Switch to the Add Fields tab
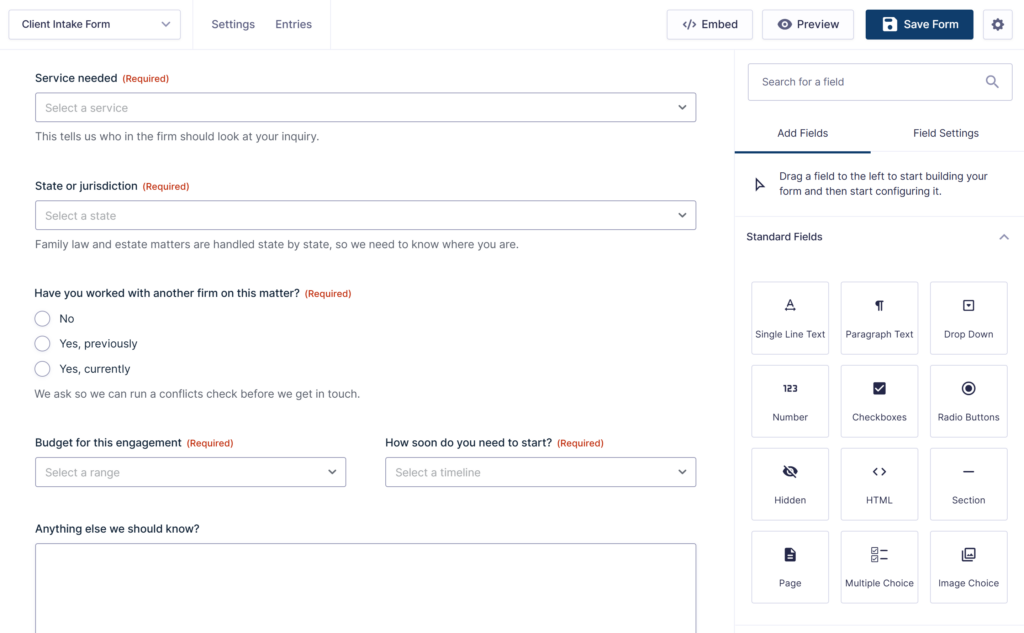This screenshot has width=1024, height=633. click(x=802, y=133)
